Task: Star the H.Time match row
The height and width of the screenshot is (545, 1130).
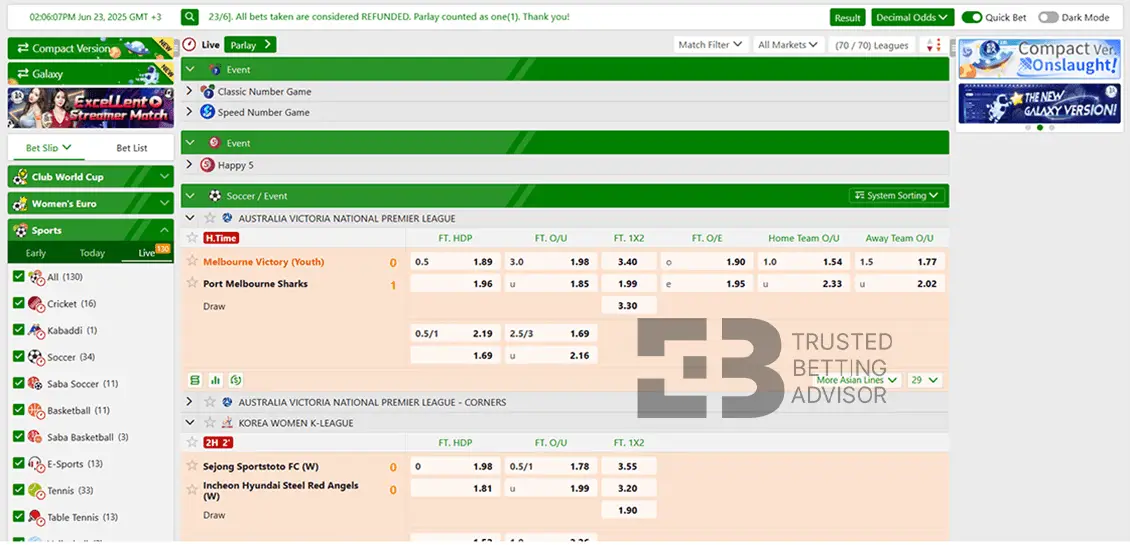Action: [x=192, y=237]
